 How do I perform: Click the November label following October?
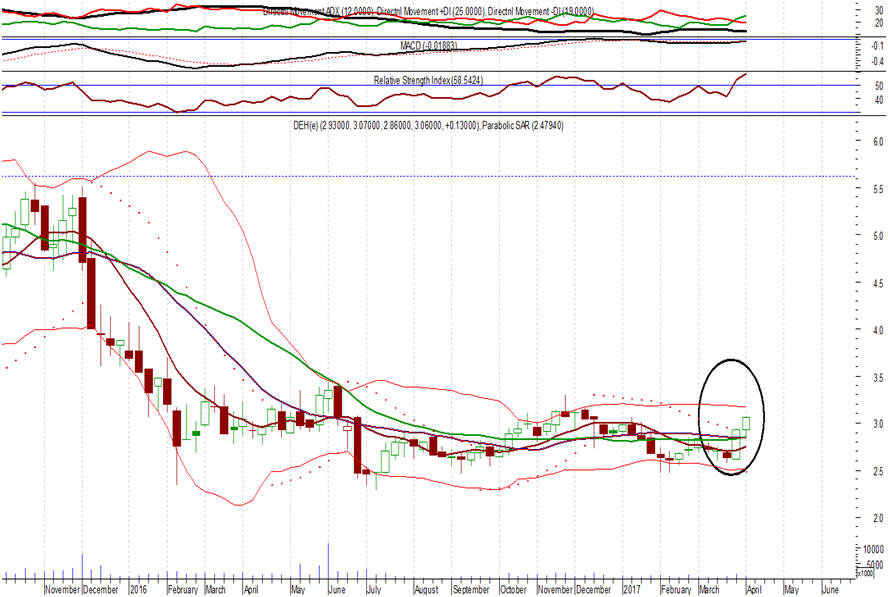555,590
